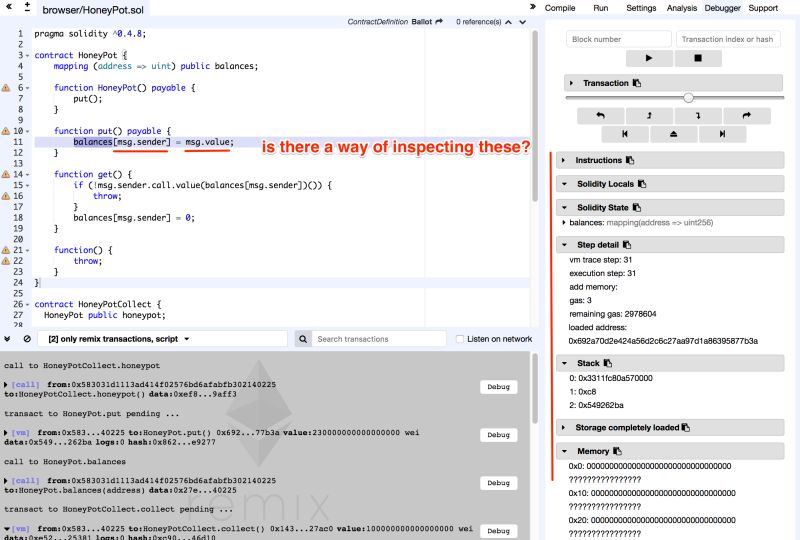Open the Run tab
Viewport: 800px width, 540px height.
pyautogui.click(x=601, y=8)
